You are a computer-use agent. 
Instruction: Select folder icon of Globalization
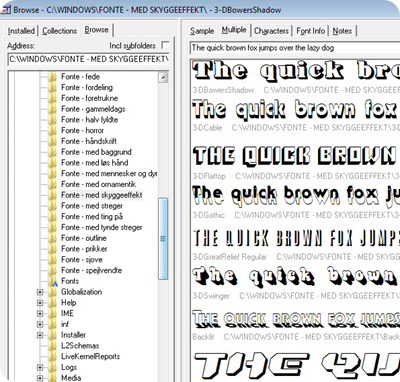point(52,292)
